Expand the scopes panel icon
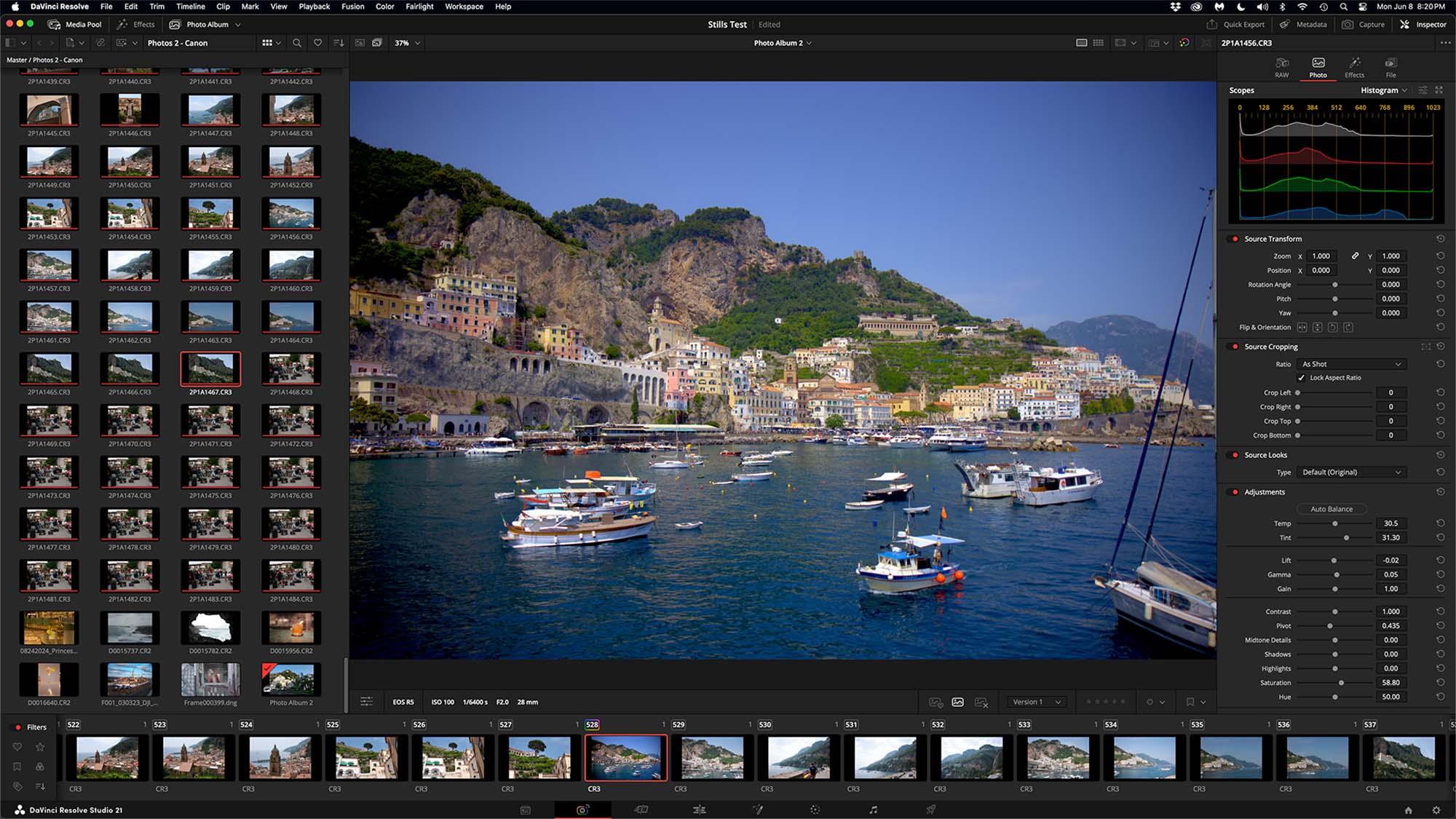This screenshot has height=819, width=1456. 1439,90
